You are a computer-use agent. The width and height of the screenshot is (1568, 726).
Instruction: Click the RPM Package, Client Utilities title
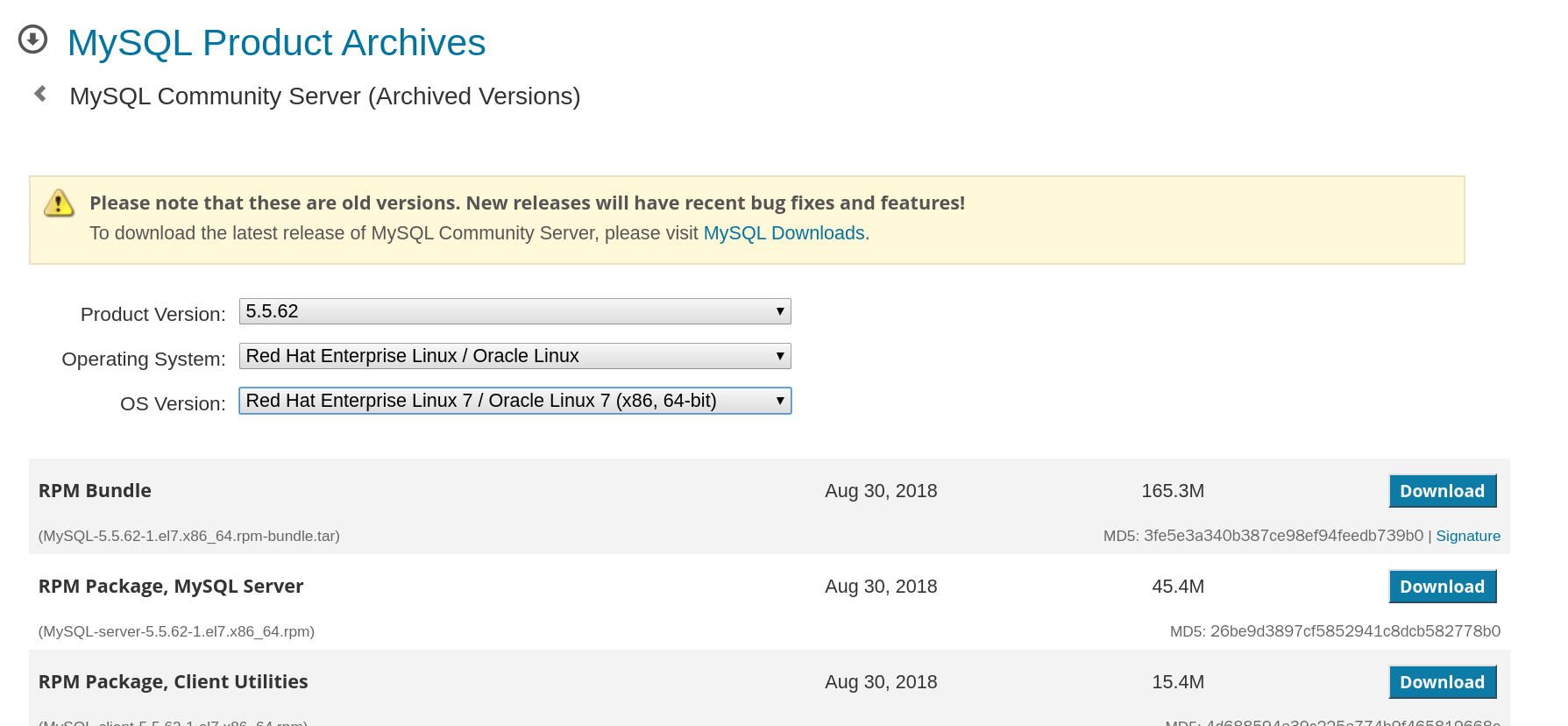174,682
